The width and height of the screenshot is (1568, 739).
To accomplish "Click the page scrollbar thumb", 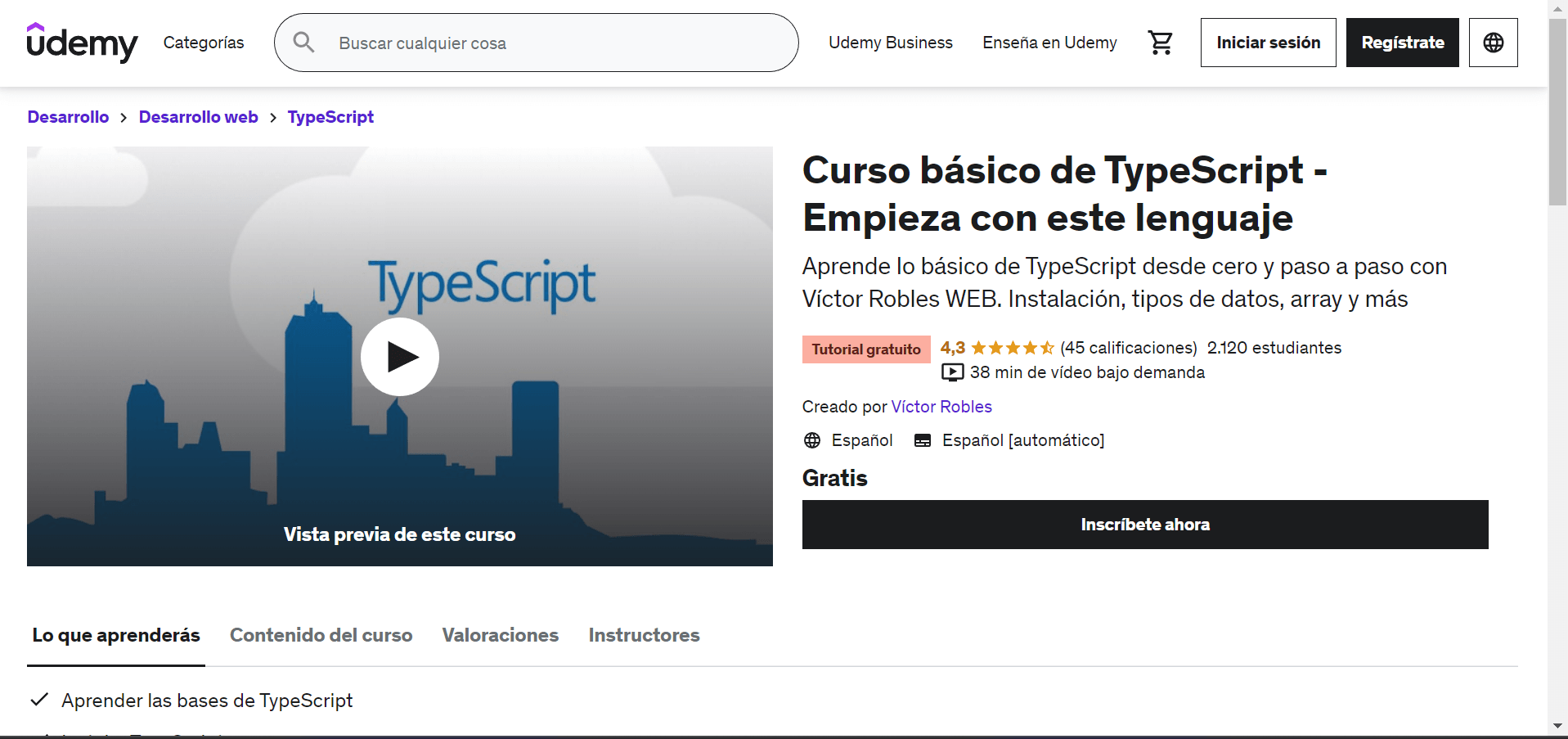I will (1558, 112).
